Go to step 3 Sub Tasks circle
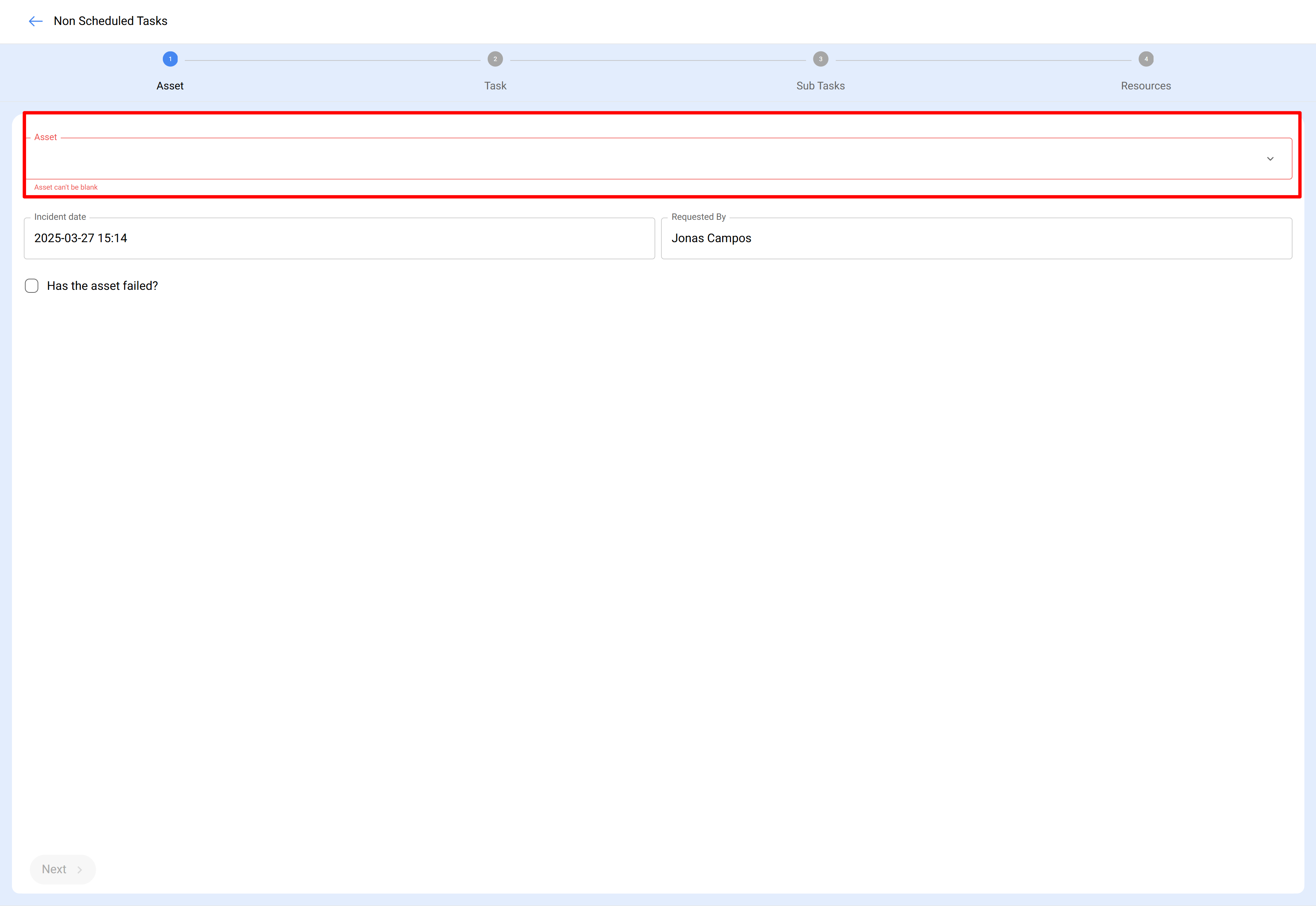This screenshot has width=1316, height=906. coord(820,59)
